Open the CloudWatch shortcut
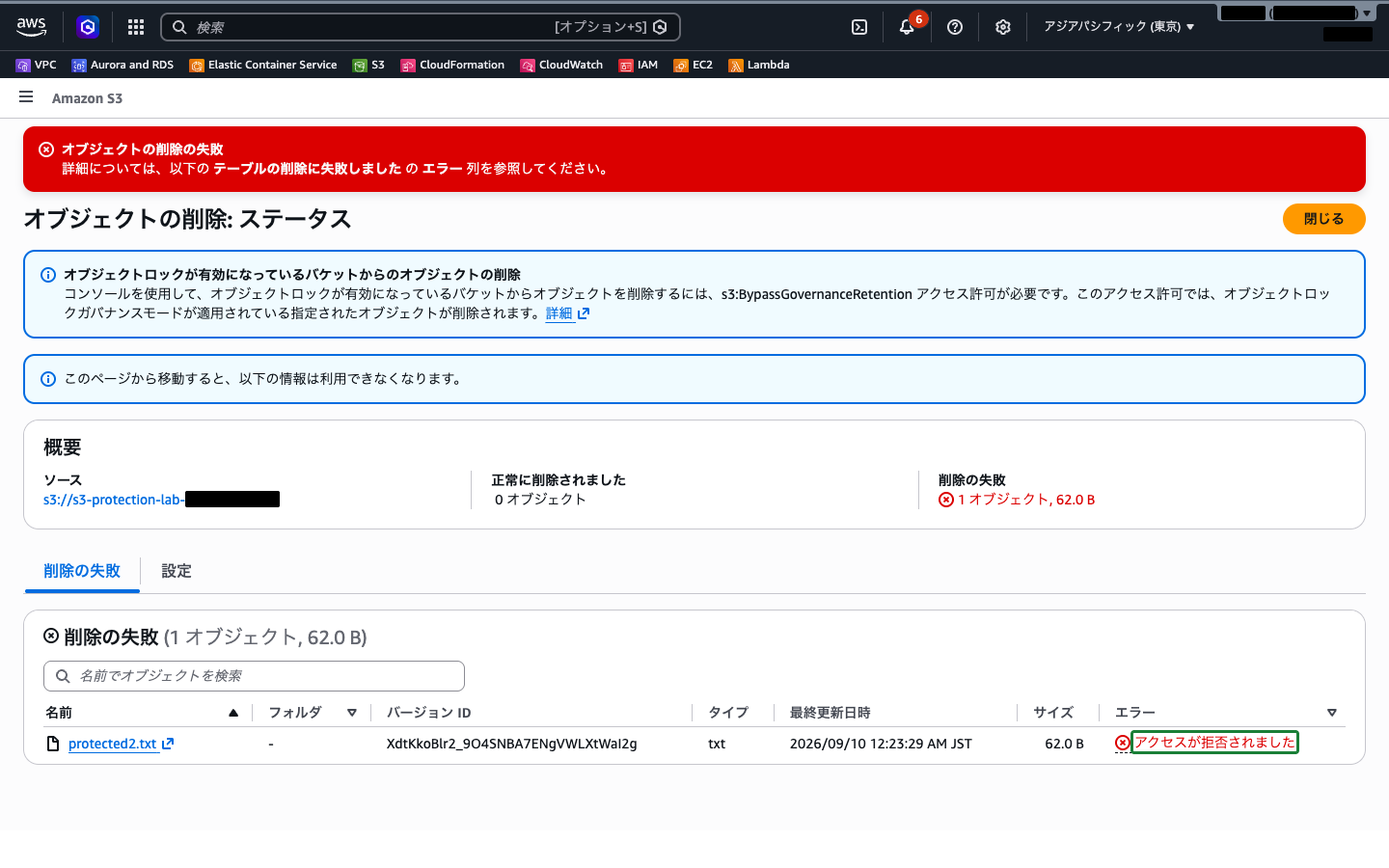Image resolution: width=1389 pixels, height=868 pixels. 561,65
